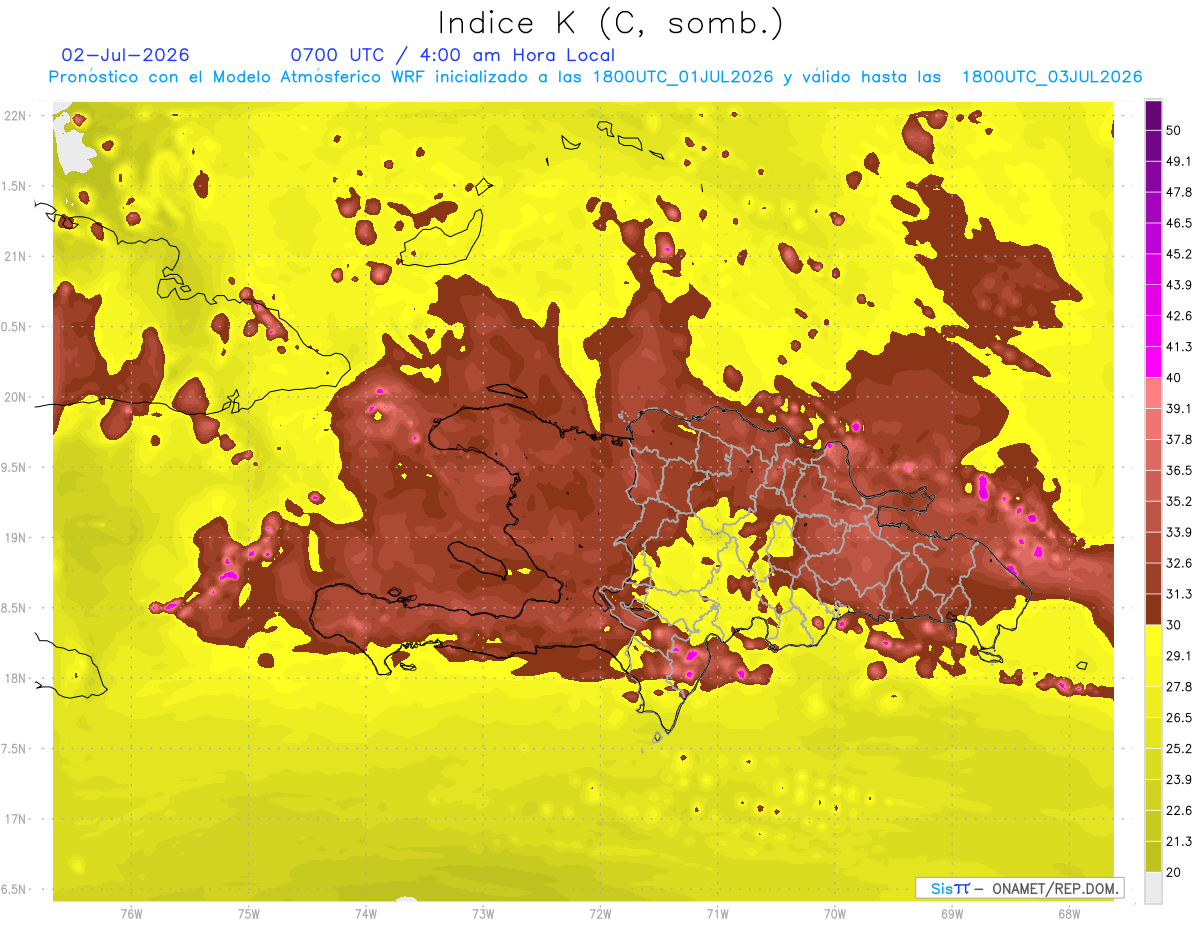The width and height of the screenshot is (1200, 927).
Task: Click the '9.5N' latitude label
Action: pos(14,467)
